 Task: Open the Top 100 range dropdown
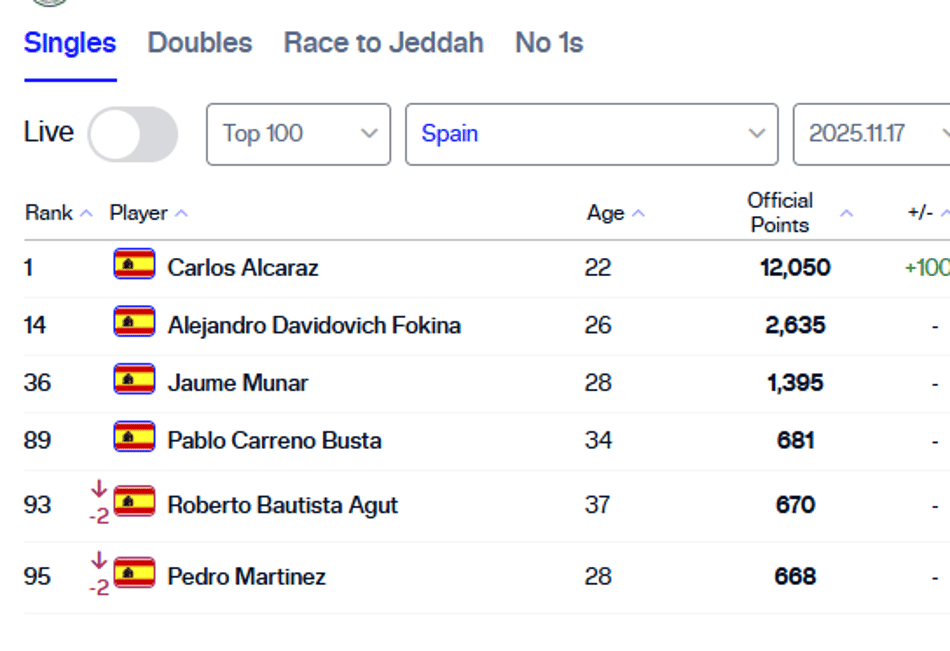coord(298,134)
